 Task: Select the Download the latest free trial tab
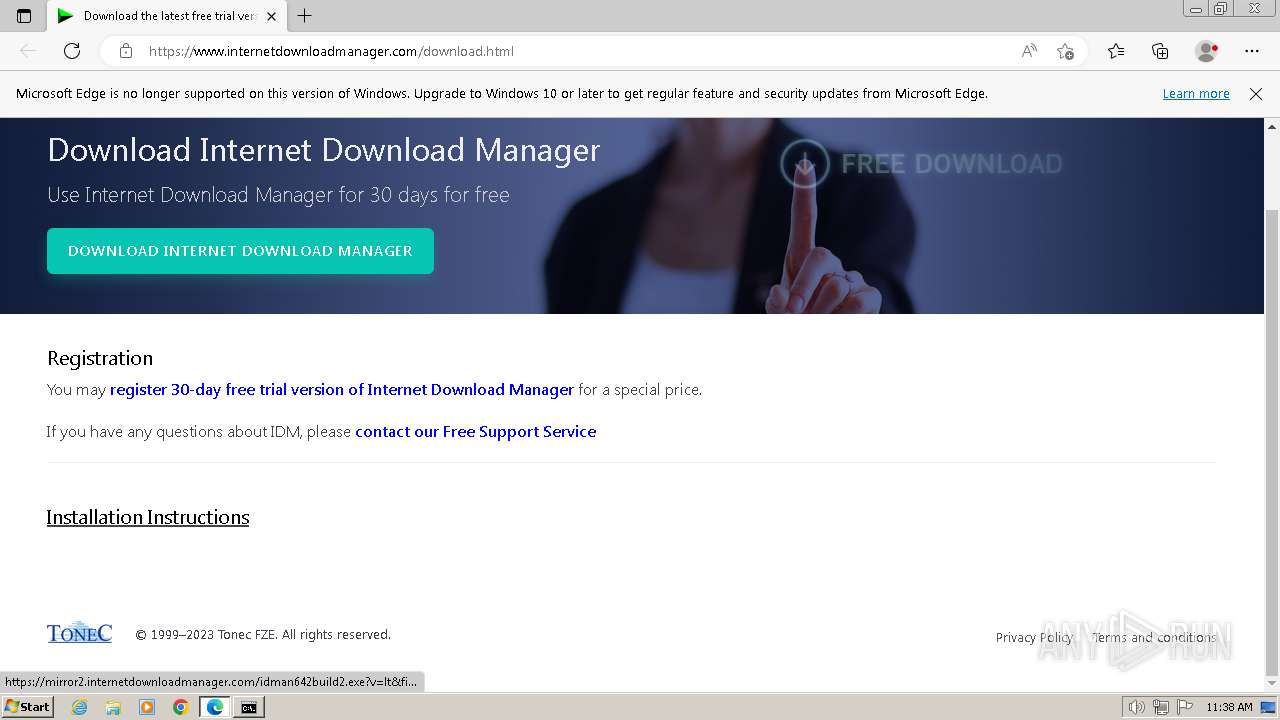[x=166, y=16]
